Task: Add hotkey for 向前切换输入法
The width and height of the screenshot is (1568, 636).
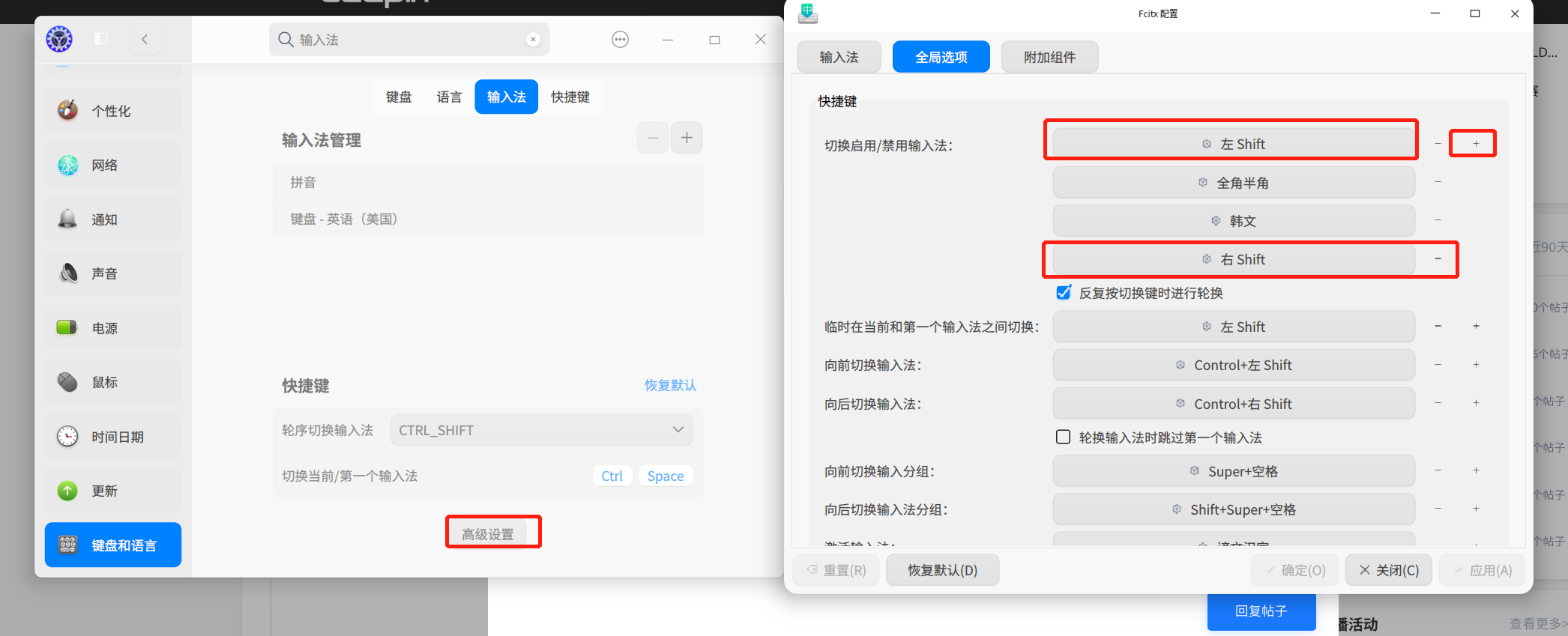Action: tap(1476, 365)
